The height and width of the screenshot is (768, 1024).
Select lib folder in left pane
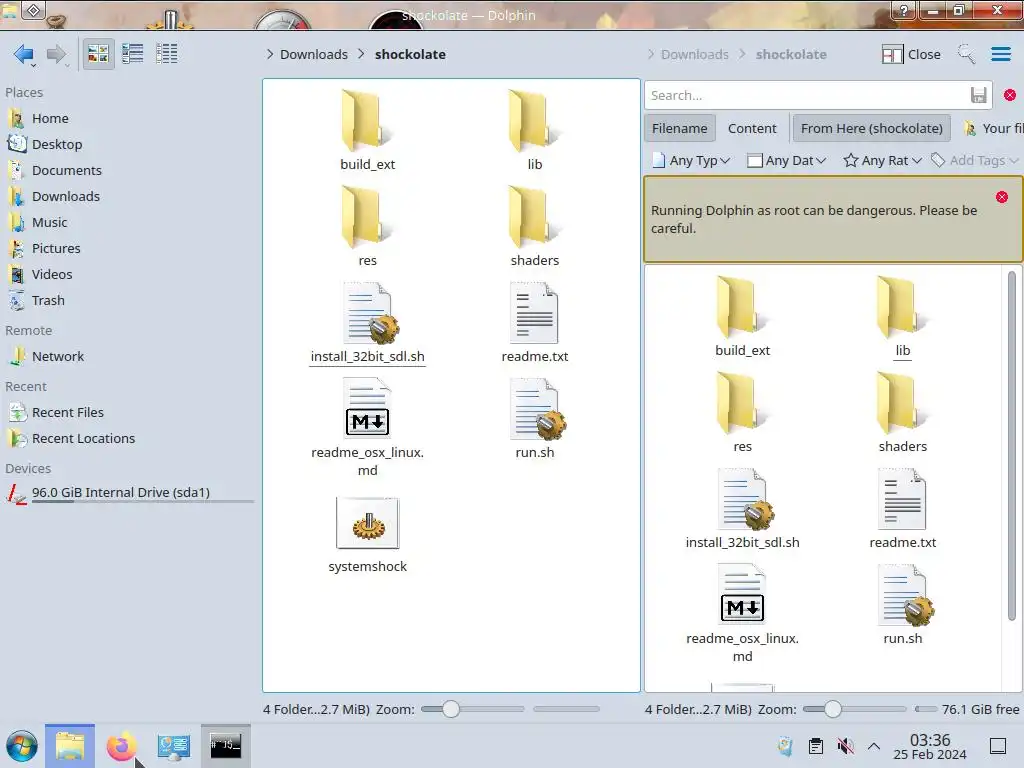tap(534, 130)
